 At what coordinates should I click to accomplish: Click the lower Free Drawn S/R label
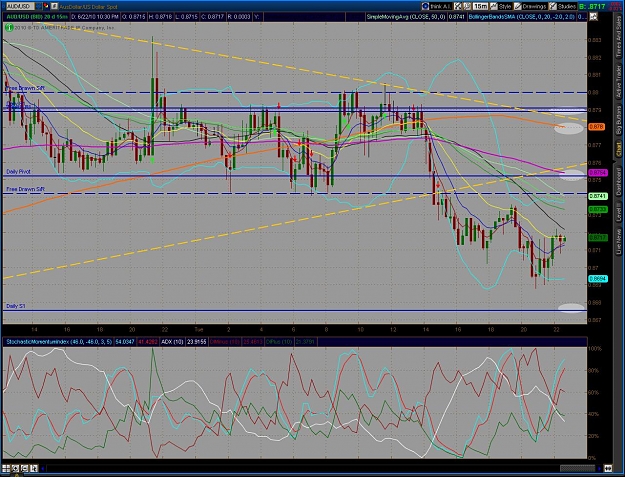pyautogui.click(x=25, y=189)
